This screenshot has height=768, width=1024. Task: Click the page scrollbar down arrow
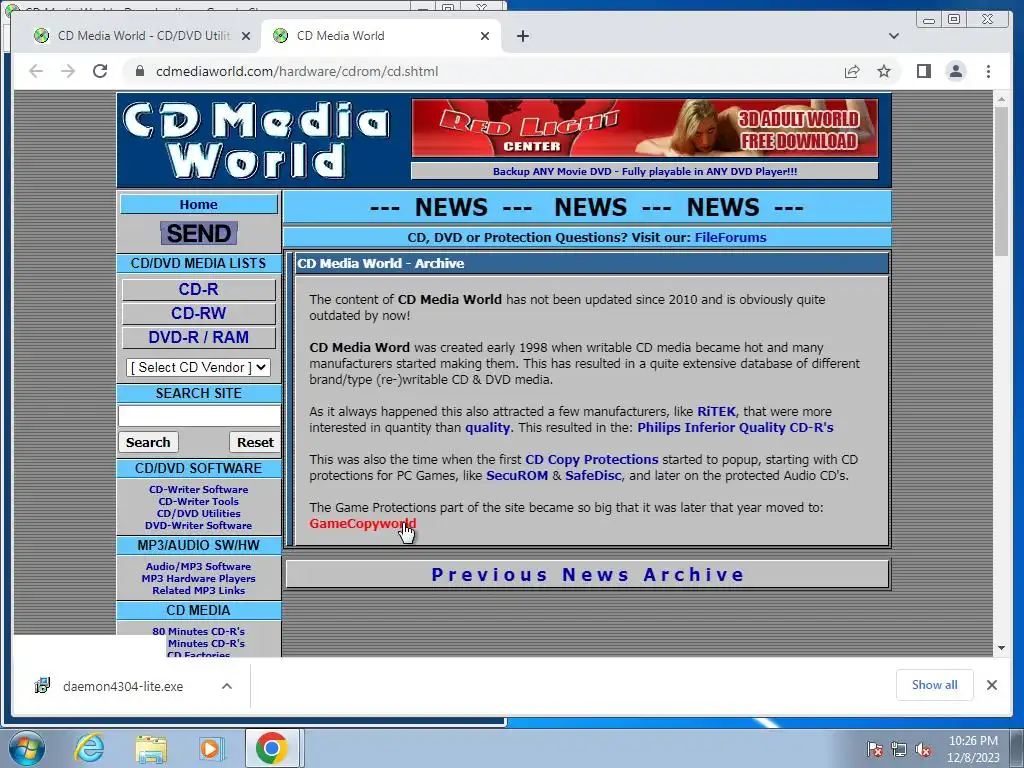click(1001, 648)
